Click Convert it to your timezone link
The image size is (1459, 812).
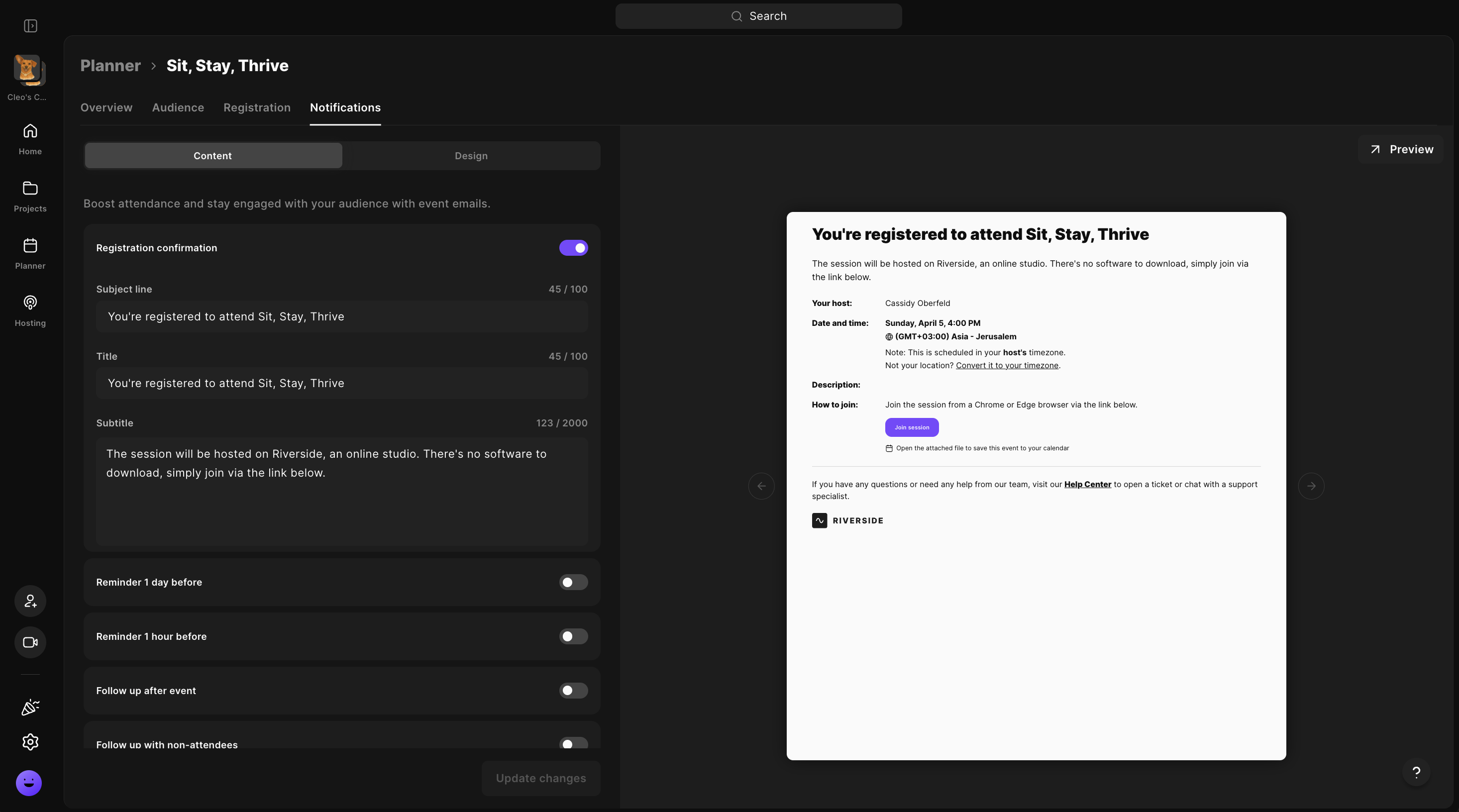(1007, 366)
